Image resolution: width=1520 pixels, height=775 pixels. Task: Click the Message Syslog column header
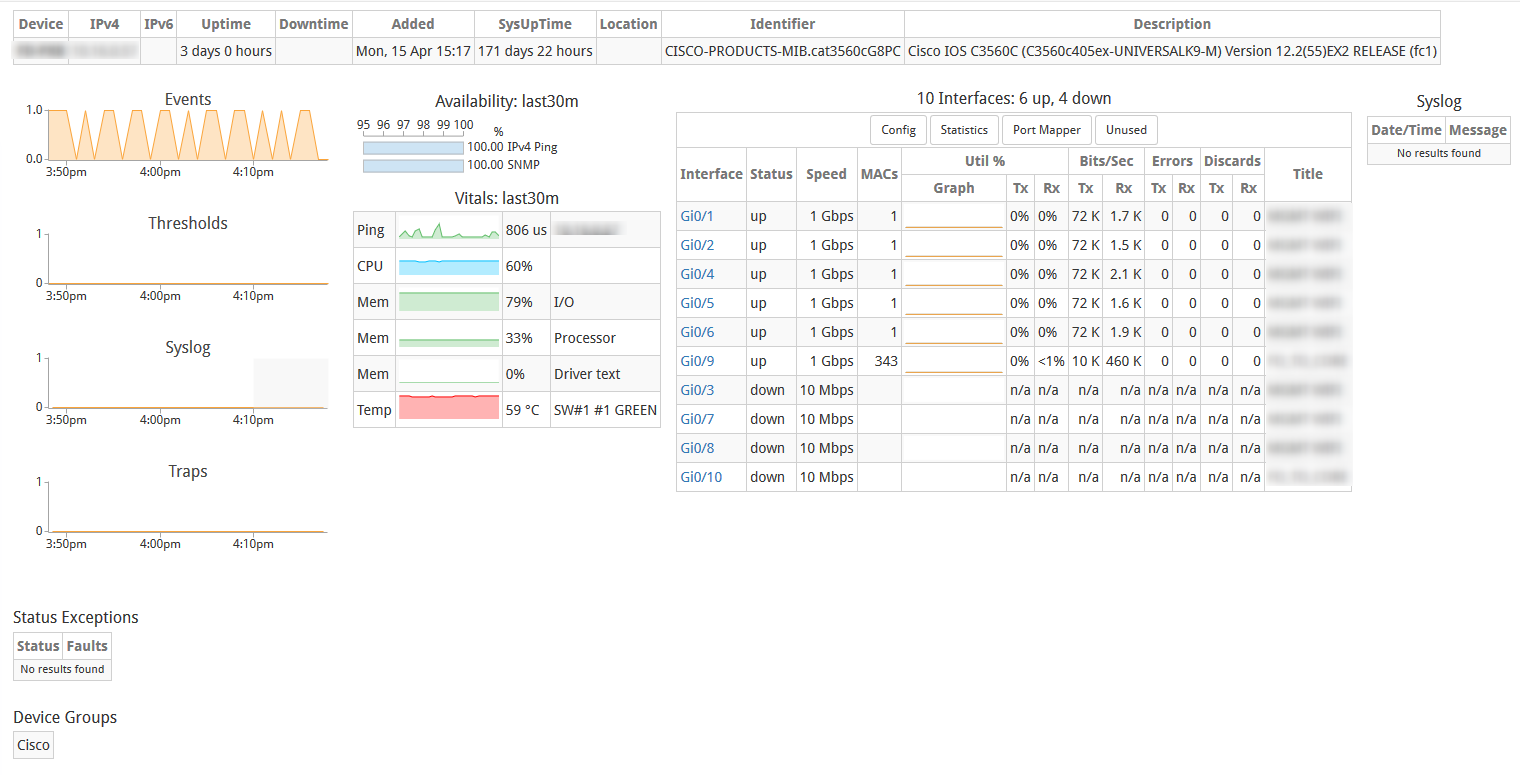(x=1477, y=130)
